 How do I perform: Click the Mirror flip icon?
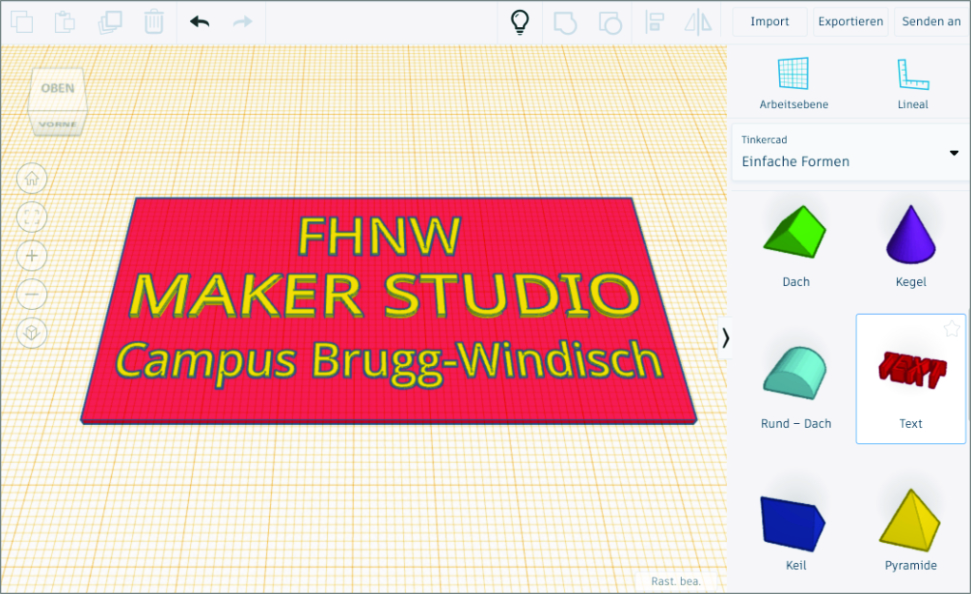coord(698,22)
